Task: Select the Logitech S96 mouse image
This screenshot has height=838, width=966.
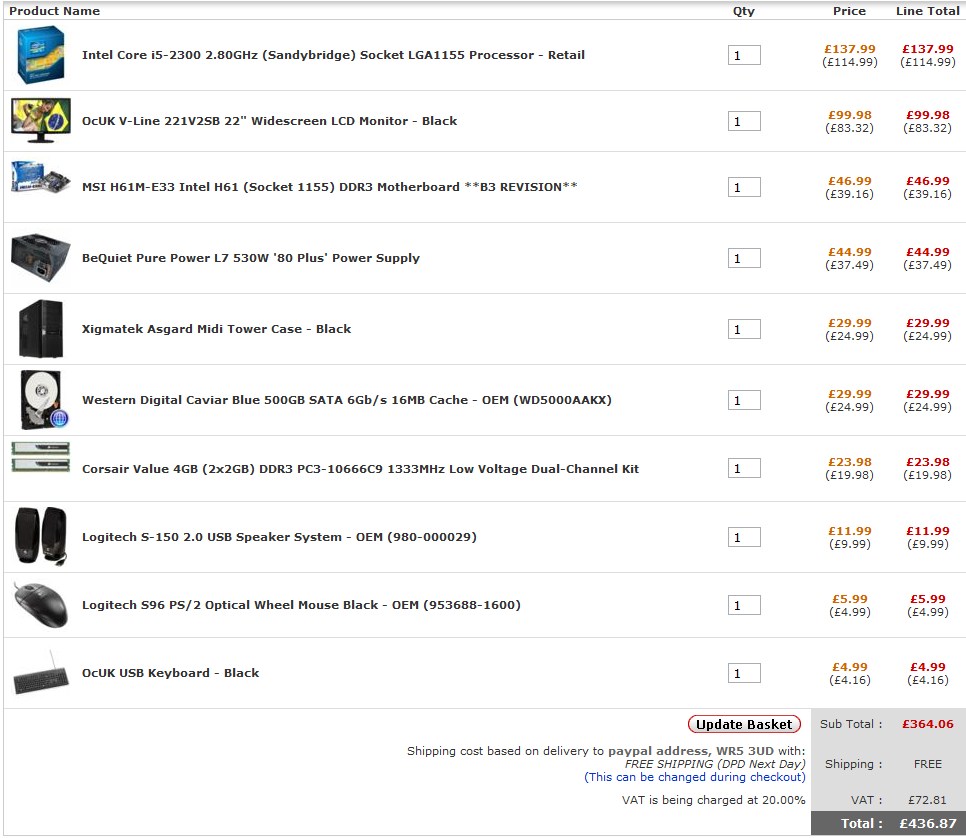Action: coord(41,605)
